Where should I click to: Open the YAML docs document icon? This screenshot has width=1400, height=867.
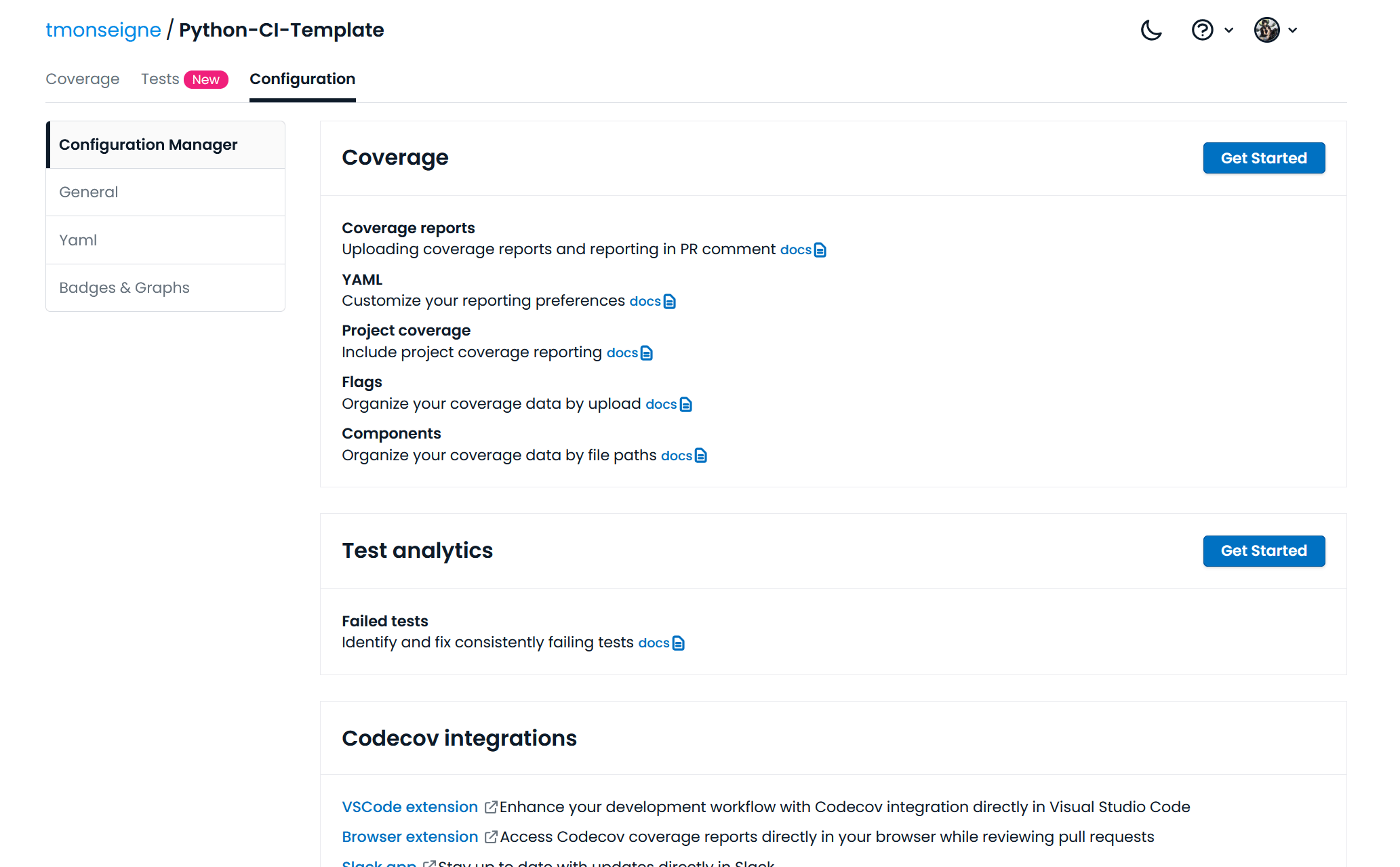click(x=670, y=302)
